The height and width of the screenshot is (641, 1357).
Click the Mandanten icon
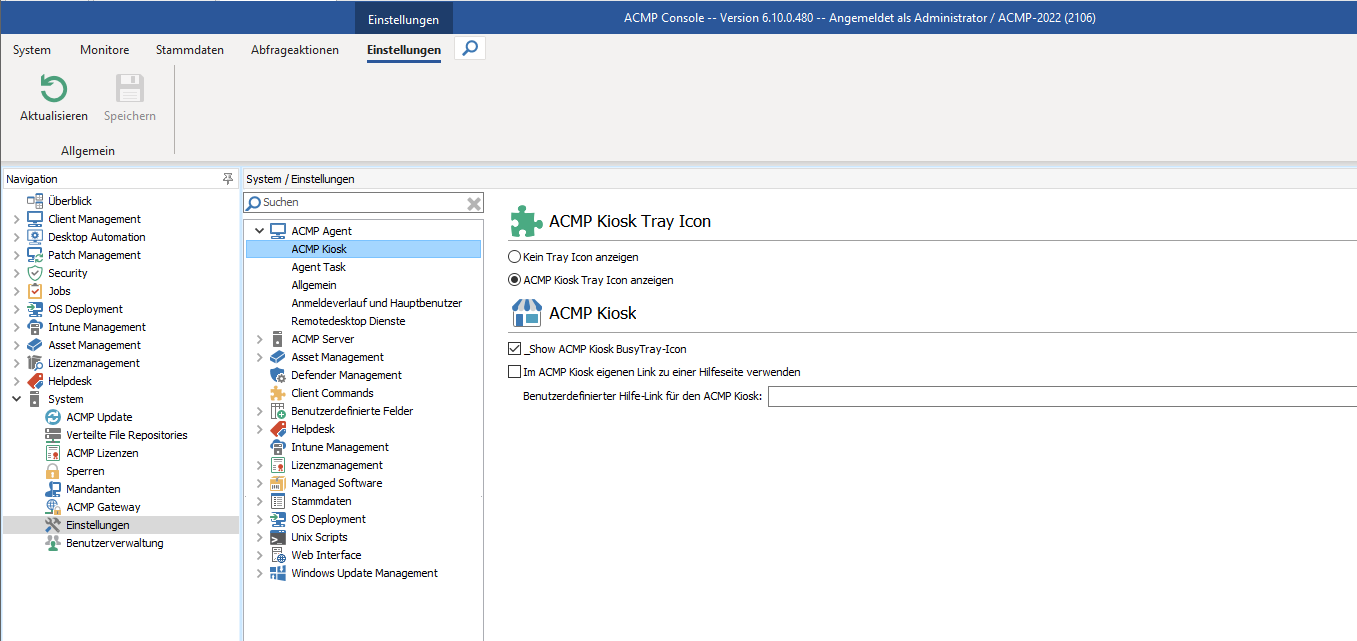(x=53, y=489)
